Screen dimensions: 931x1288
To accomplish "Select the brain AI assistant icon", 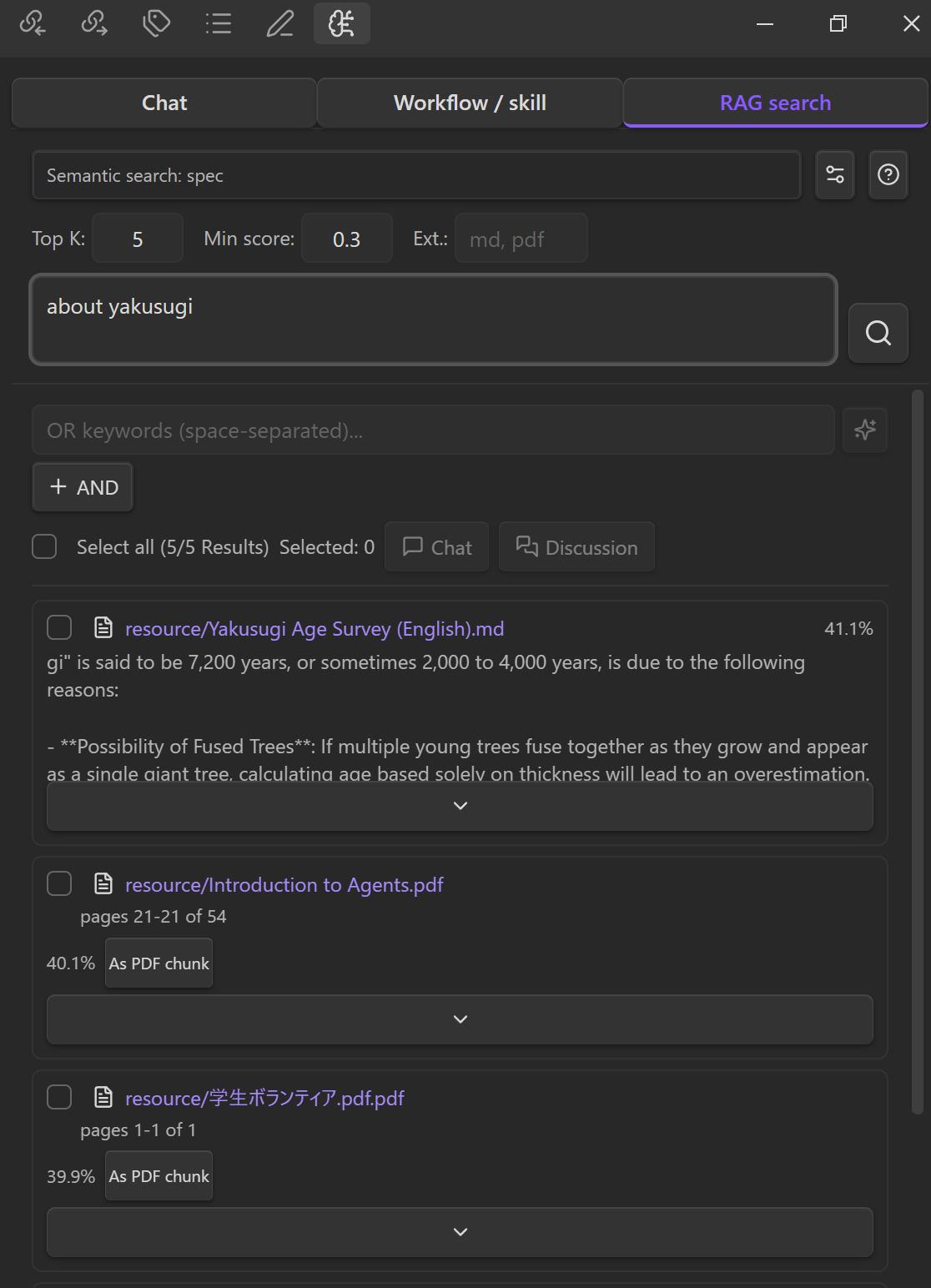I will (342, 23).
